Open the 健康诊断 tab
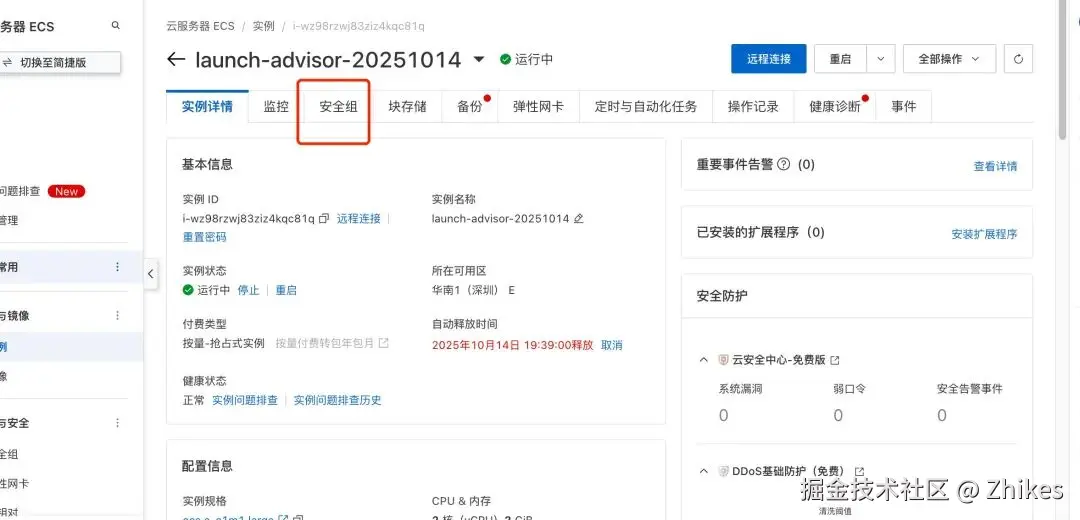The height and width of the screenshot is (520, 1080). (x=835, y=107)
